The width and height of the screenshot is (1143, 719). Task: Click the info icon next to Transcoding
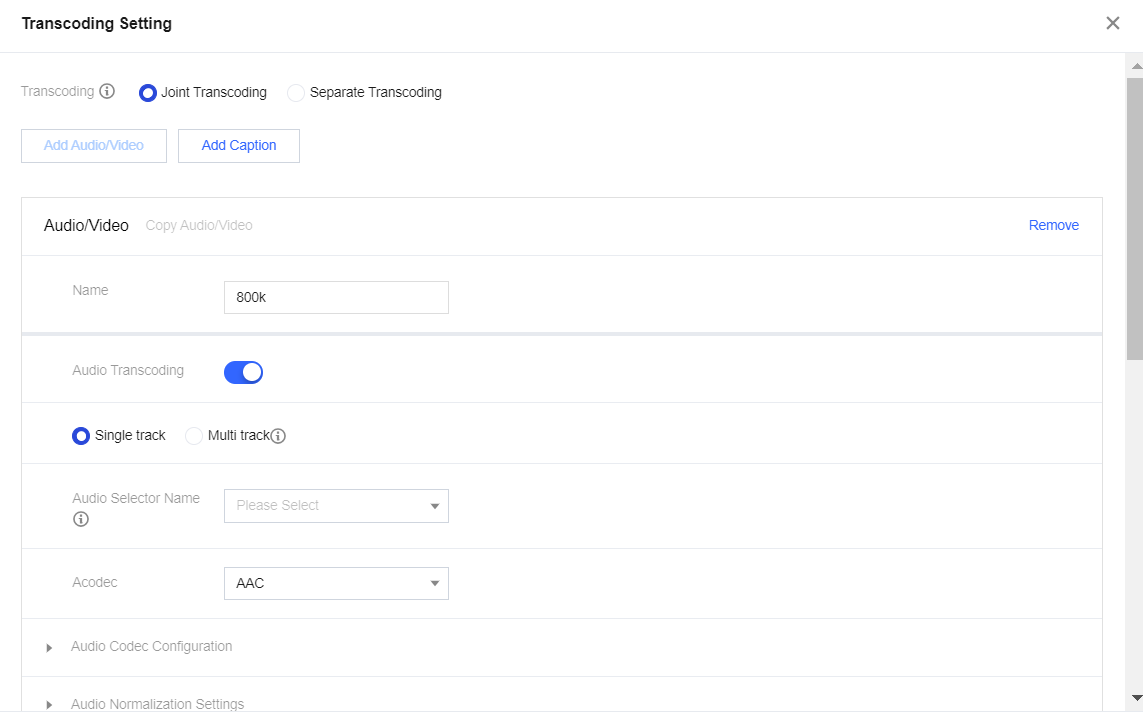tap(107, 91)
